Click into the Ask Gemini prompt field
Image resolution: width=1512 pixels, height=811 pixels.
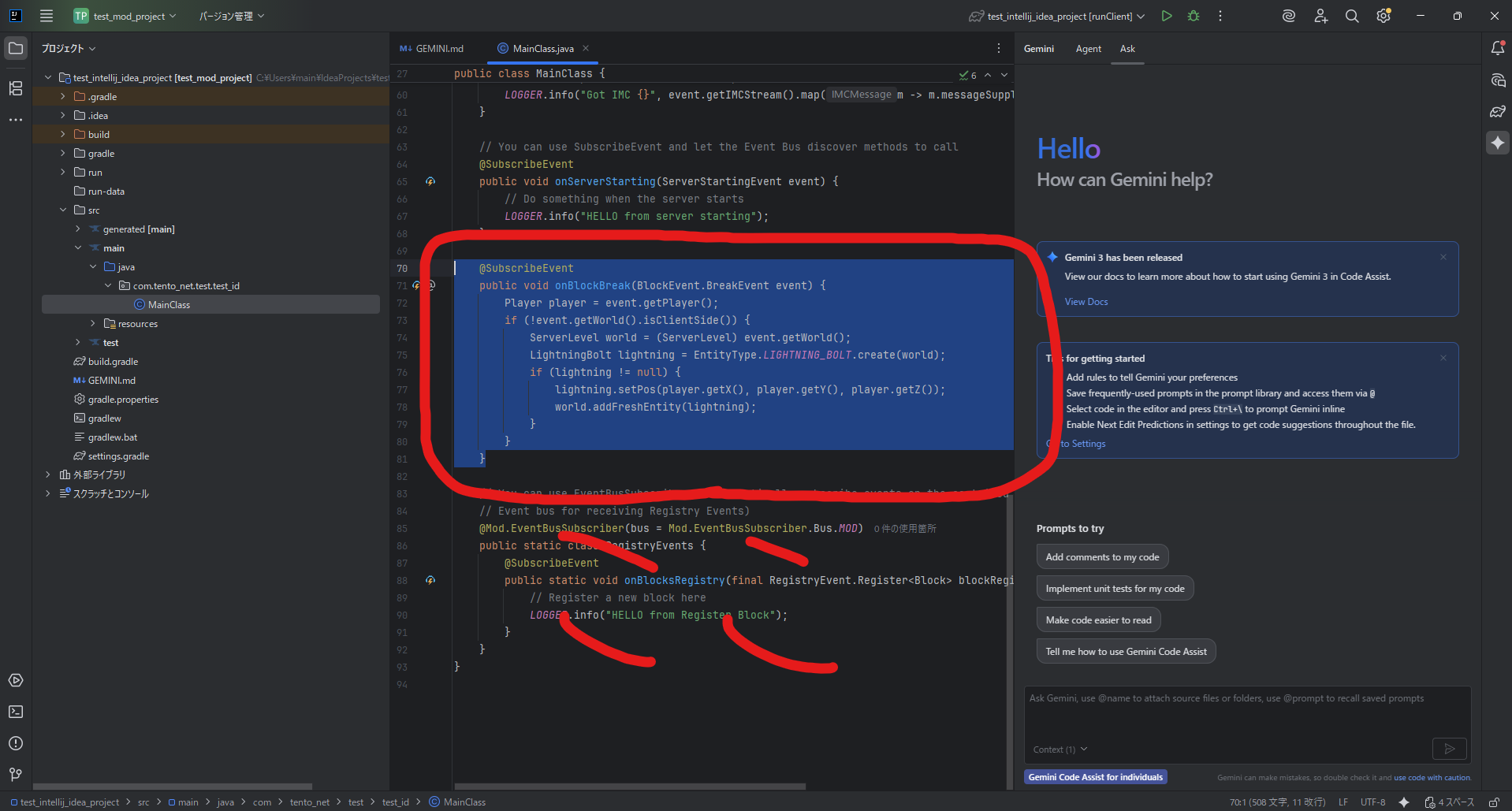[x=1246, y=713]
